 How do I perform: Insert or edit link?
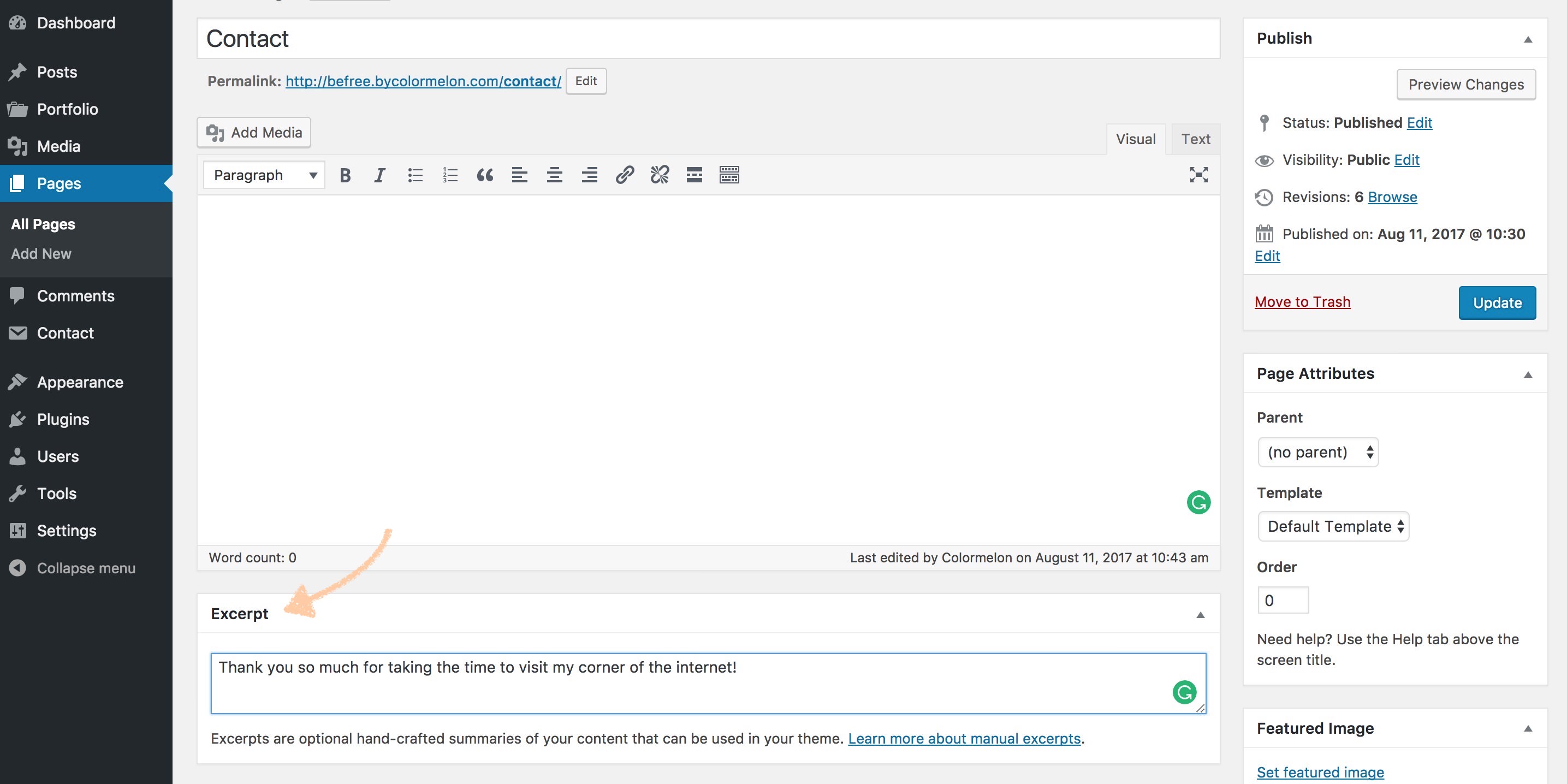625,175
